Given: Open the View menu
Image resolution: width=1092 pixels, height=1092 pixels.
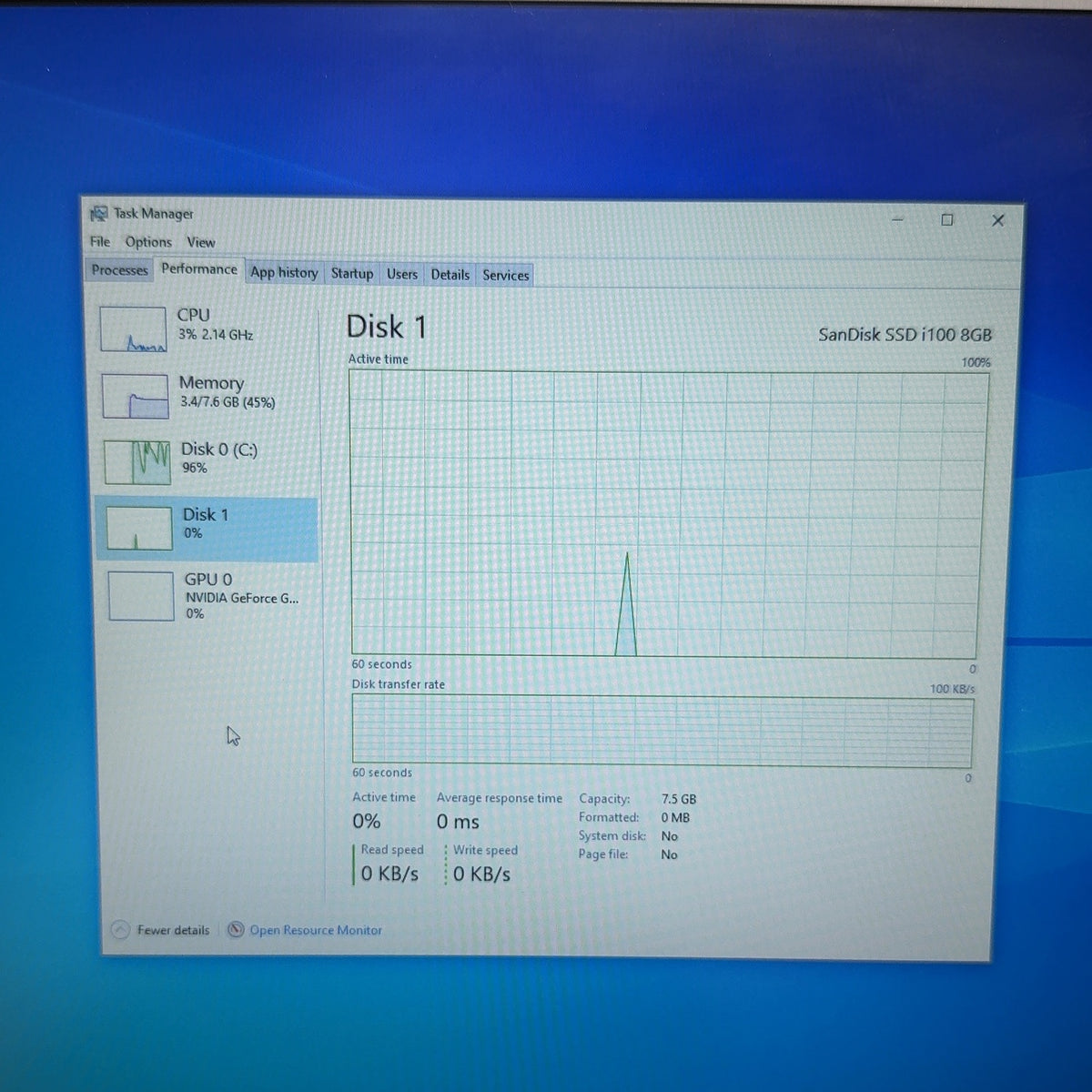Looking at the screenshot, I should (201, 242).
